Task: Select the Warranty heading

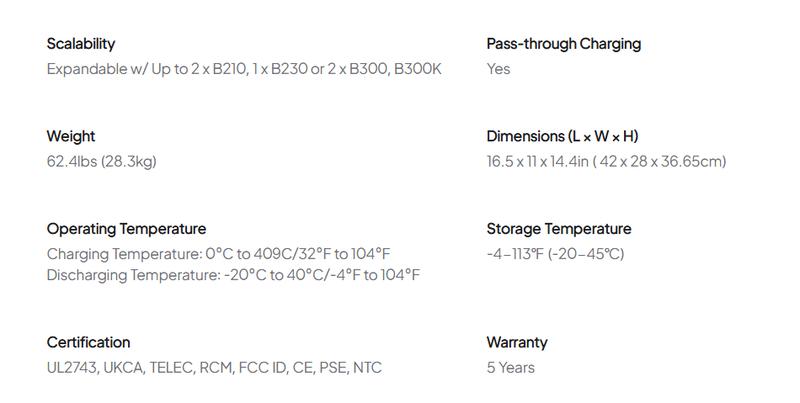Action: [517, 342]
